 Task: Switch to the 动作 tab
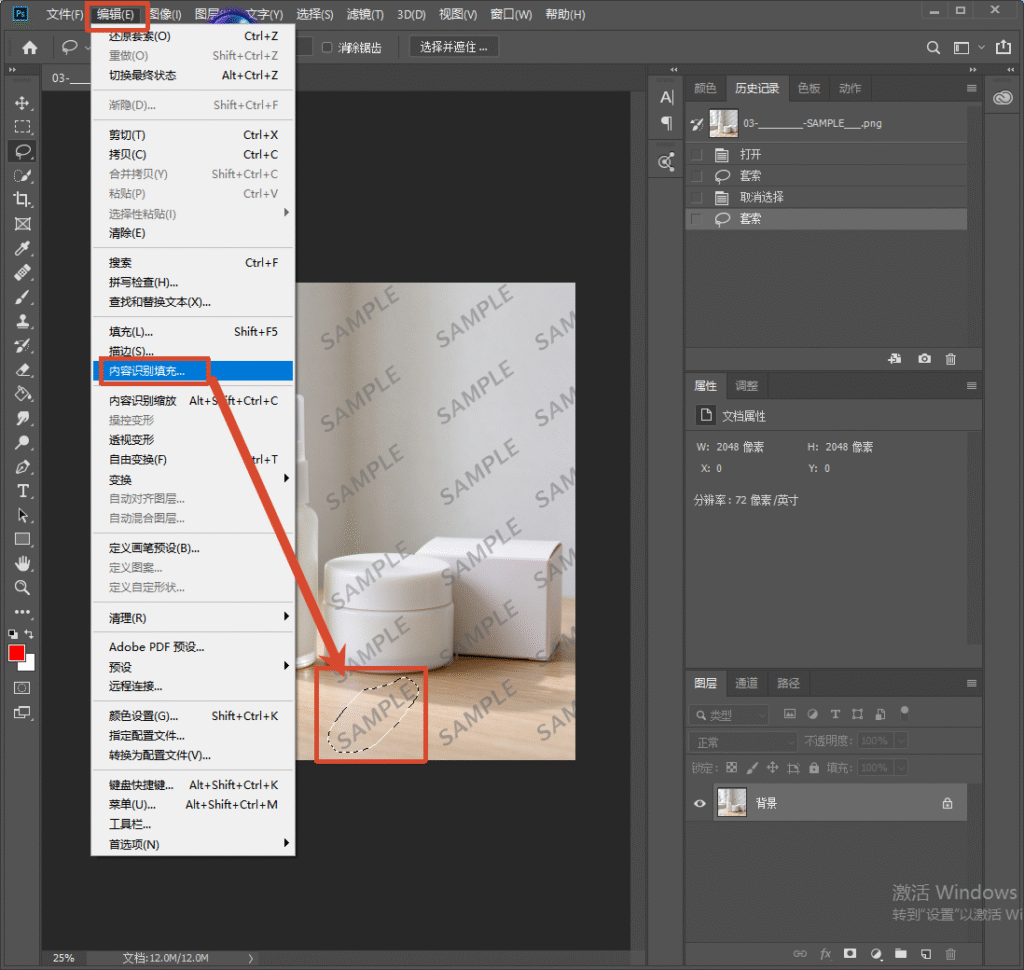tap(850, 88)
